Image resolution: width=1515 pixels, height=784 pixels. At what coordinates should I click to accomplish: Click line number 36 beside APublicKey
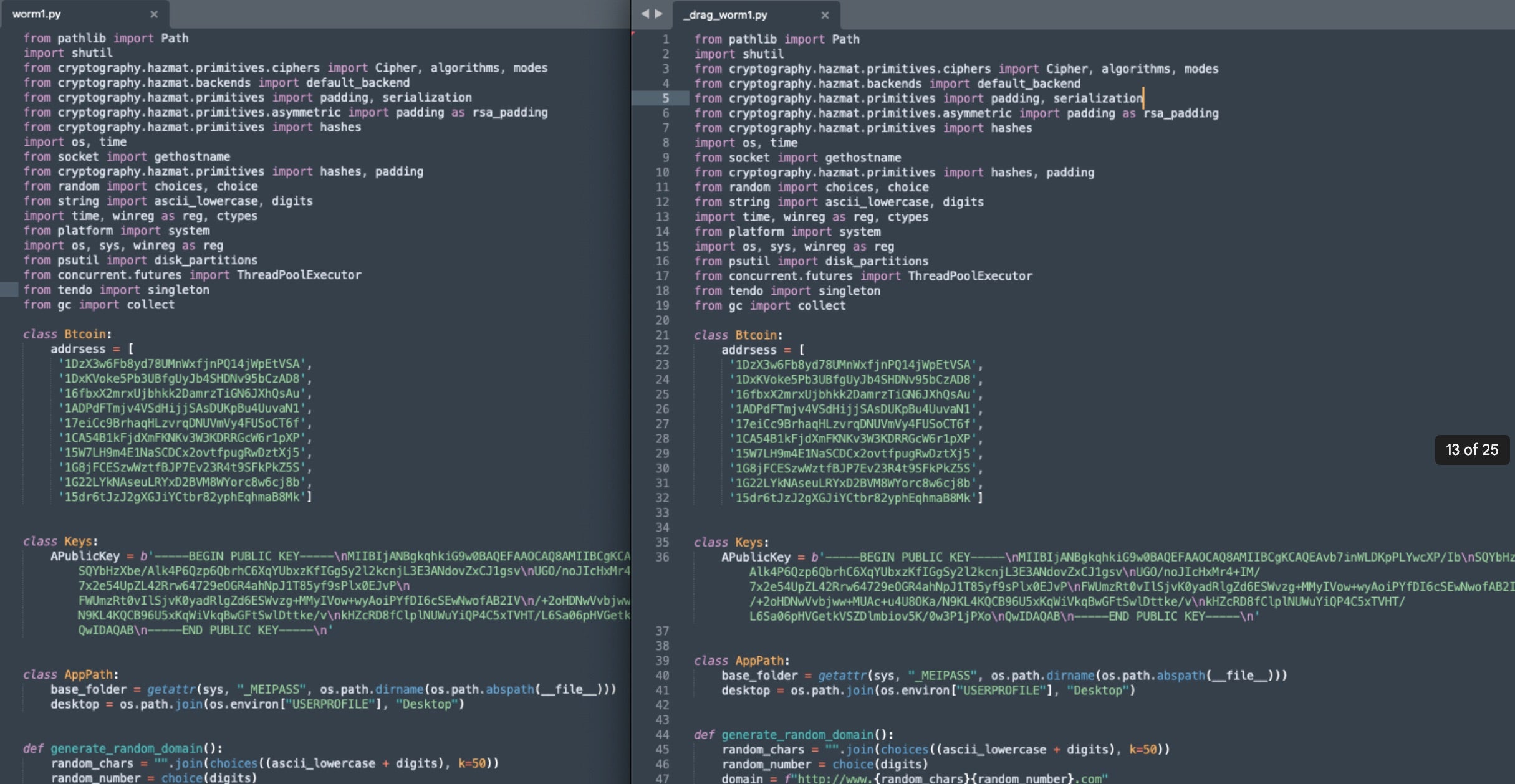tap(662, 557)
